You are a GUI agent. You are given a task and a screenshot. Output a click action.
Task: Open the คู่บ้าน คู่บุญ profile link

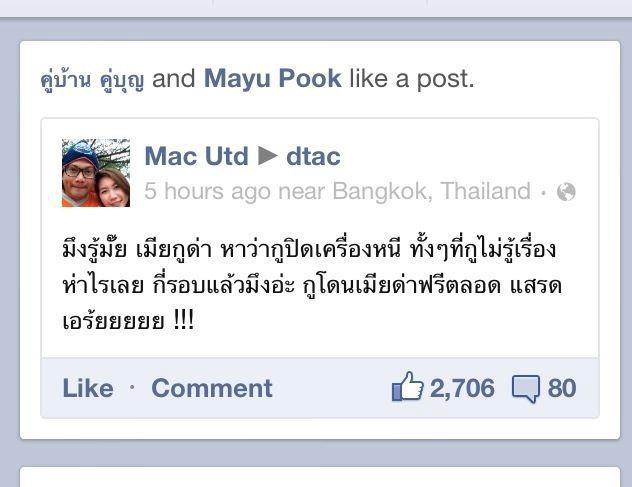coord(92,79)
